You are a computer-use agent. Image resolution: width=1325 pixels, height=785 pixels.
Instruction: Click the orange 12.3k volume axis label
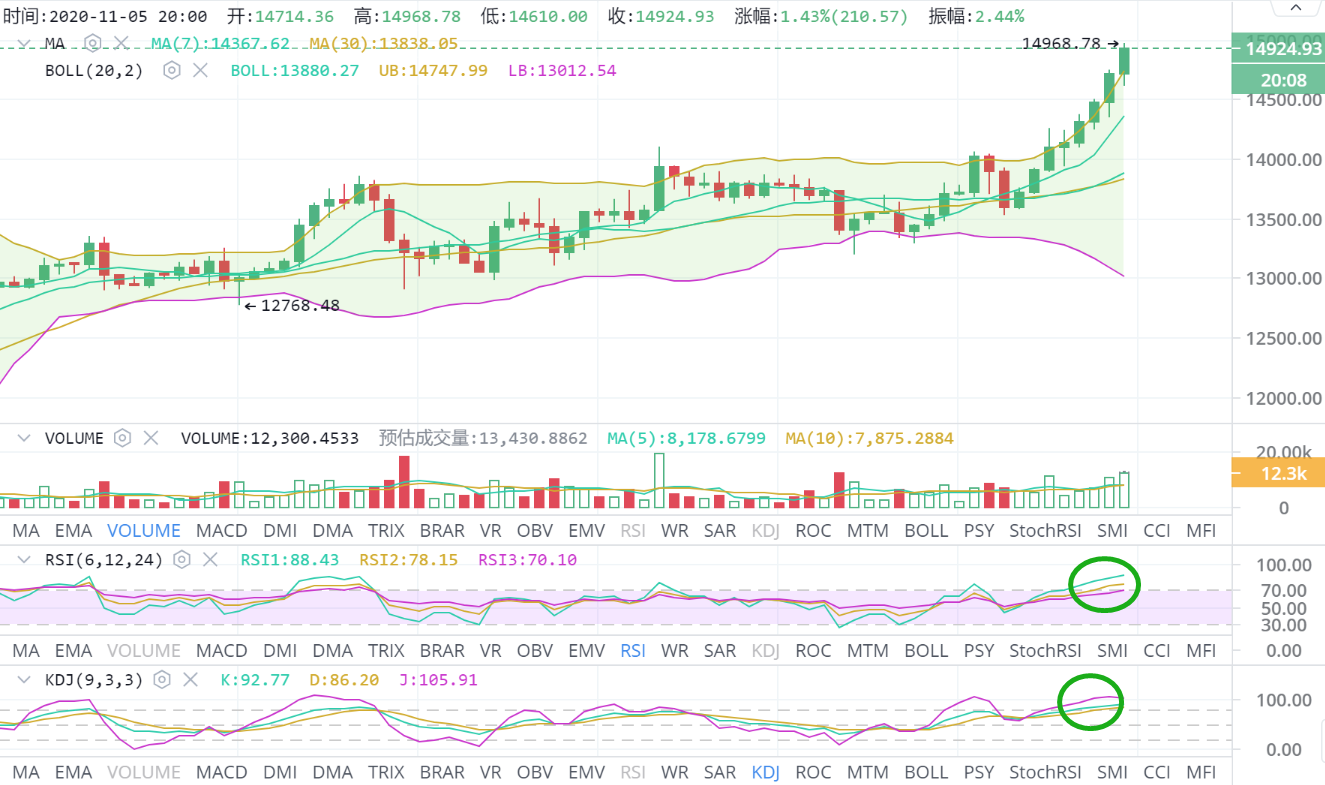[x=1278, y=474]
